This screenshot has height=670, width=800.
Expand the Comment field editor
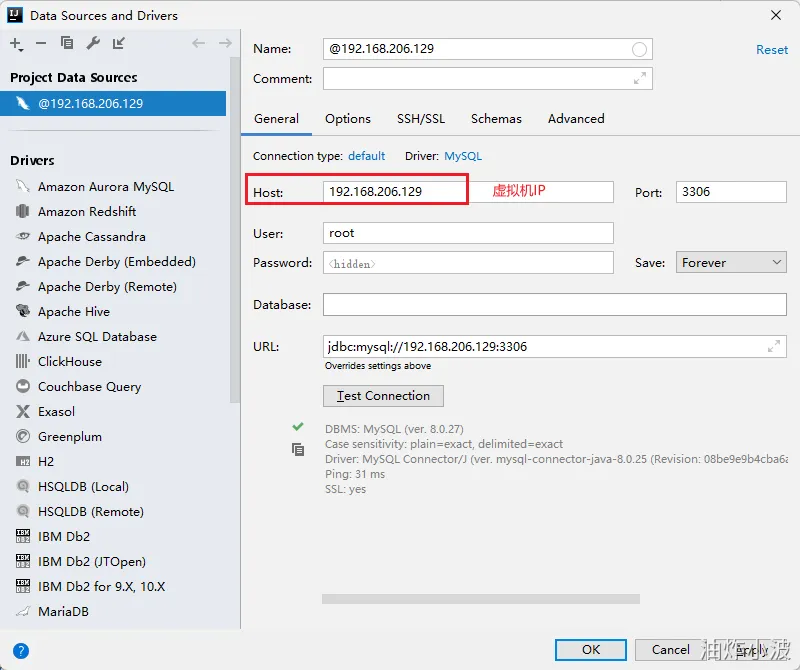[640, 78]
